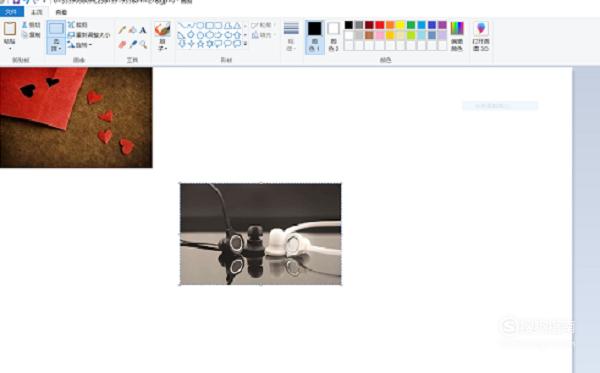The width and height of the screenshot is (600, 373).
Task: Choose the Cloud callout shape
Action: click(x=237, y=44)
